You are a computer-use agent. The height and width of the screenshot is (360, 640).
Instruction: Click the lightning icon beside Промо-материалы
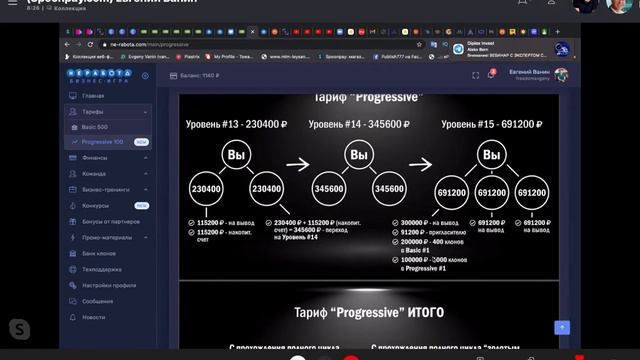coord(73,238)
